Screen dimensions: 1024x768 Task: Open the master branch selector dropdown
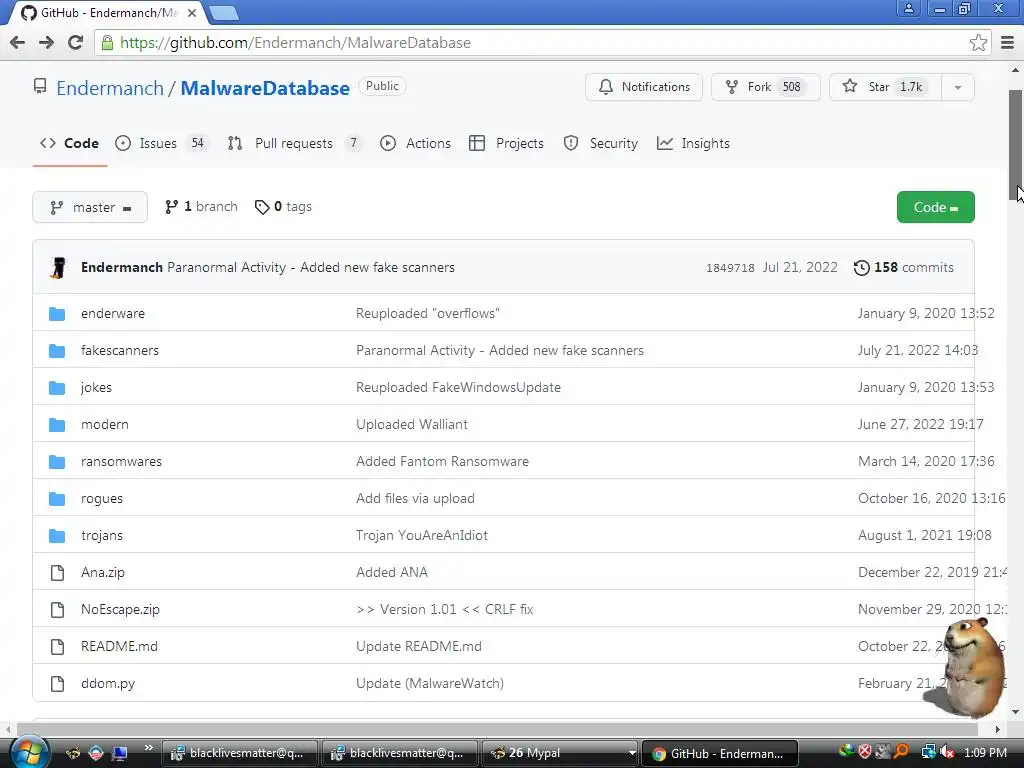tap(90, 207)
